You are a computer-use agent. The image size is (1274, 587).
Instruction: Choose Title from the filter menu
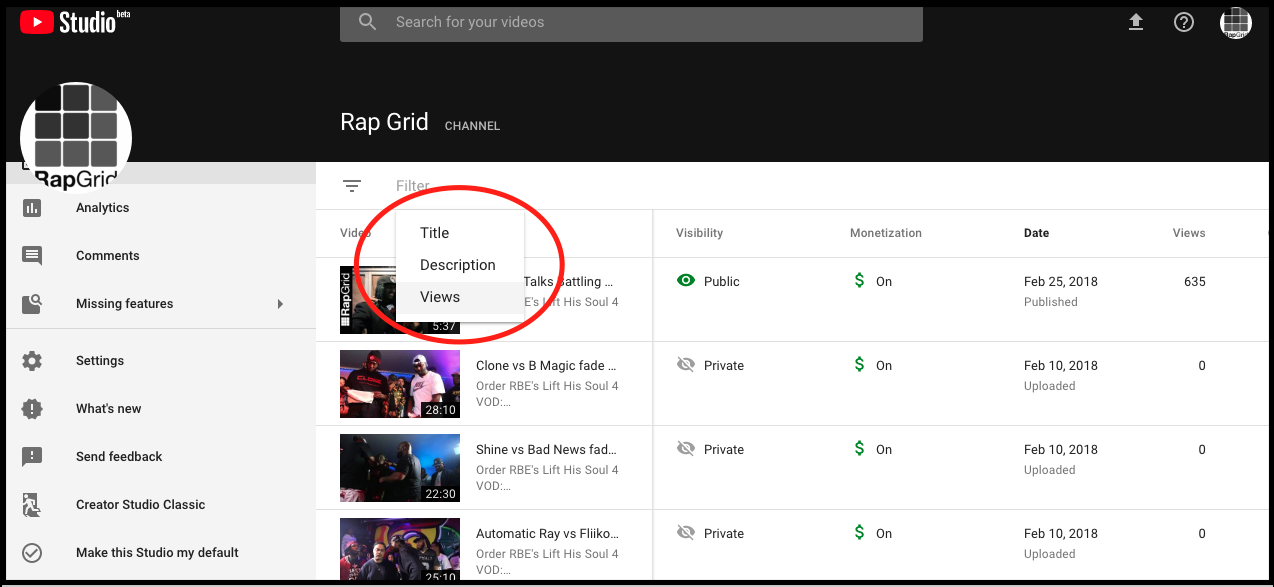pyautogui.click(x=434, y=232)
